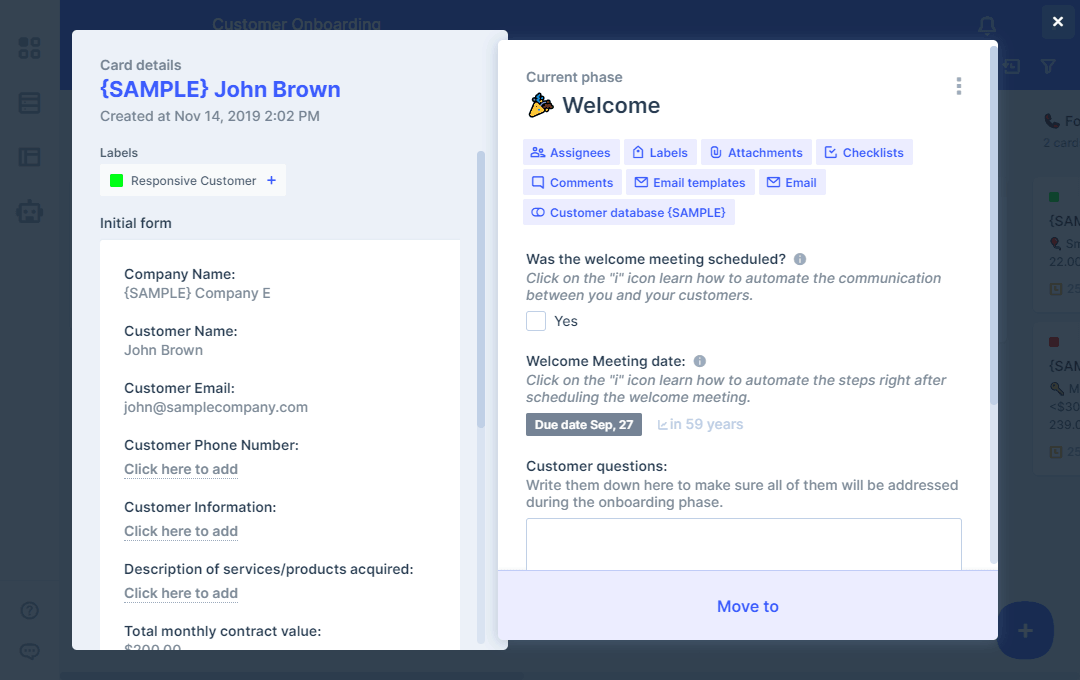Screen dimensions: 1080x680
Task: Click the Move to button
Action: (747, 606)
